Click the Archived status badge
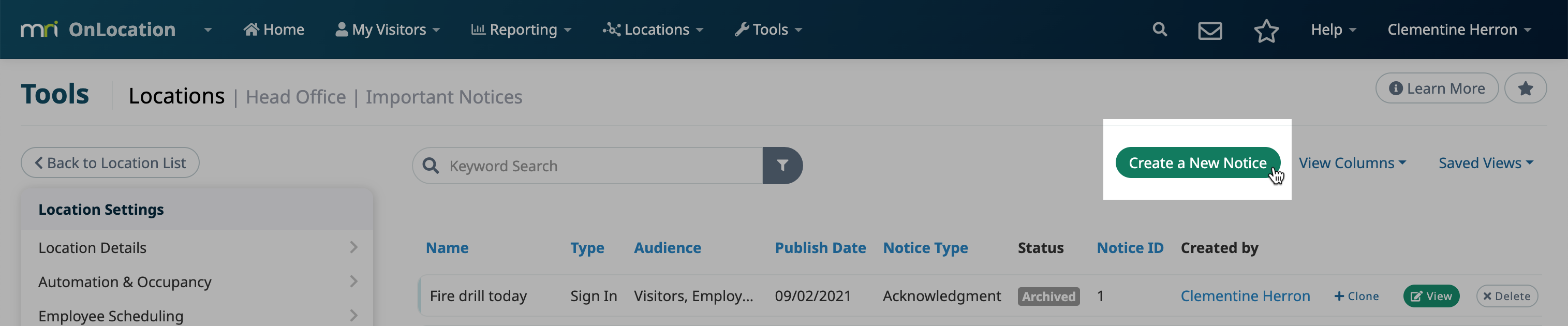 [1048, 296]
